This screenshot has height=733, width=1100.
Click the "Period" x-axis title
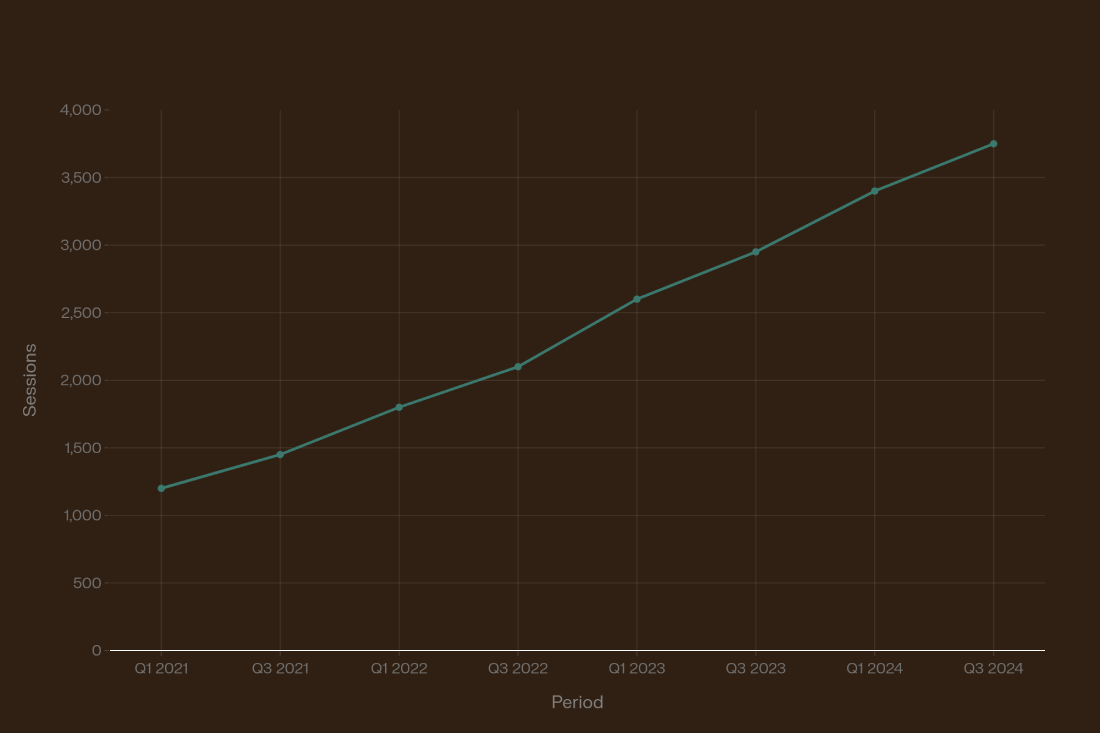coord(577,702)
